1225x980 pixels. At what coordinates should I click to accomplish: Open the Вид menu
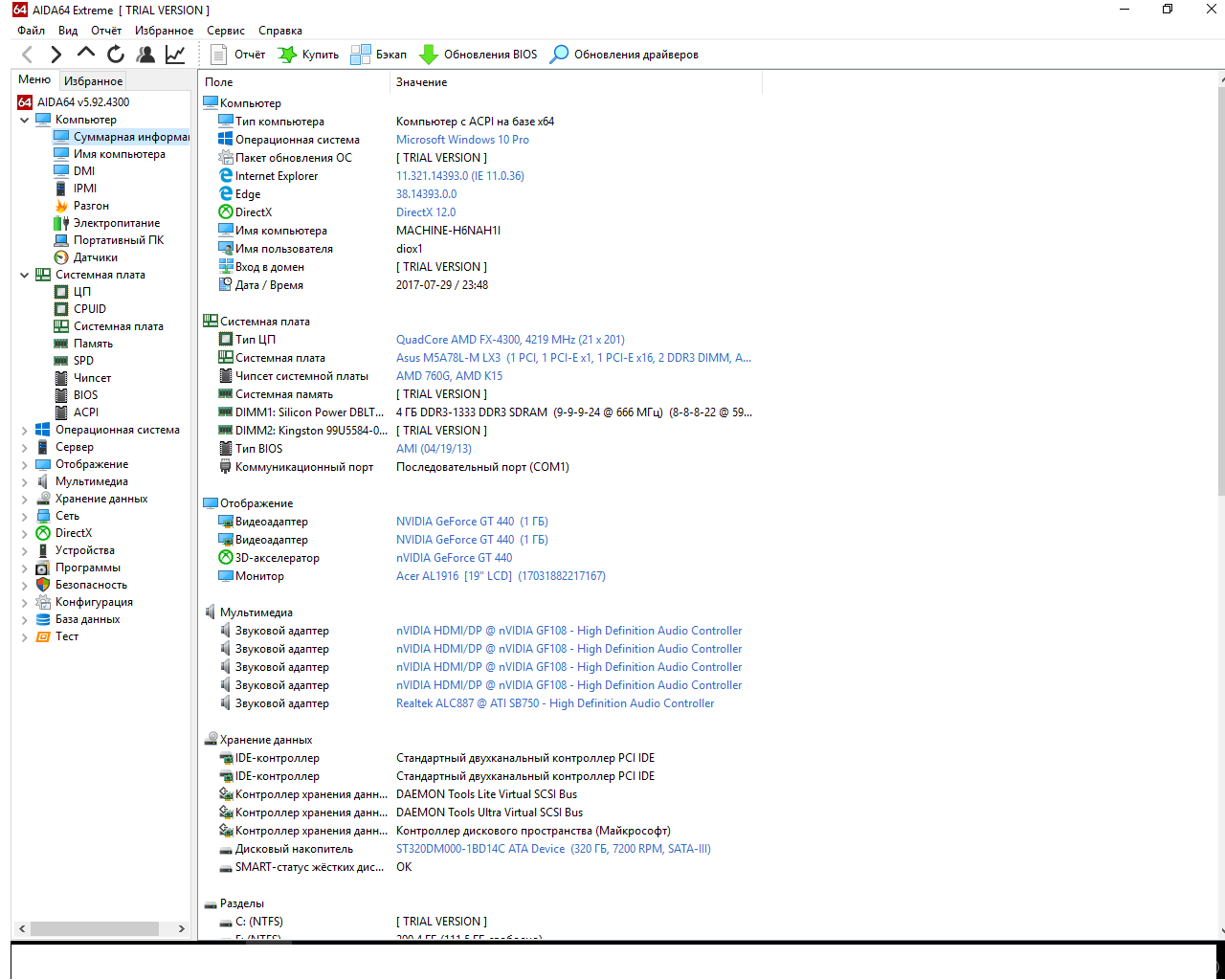coord(68,31)
